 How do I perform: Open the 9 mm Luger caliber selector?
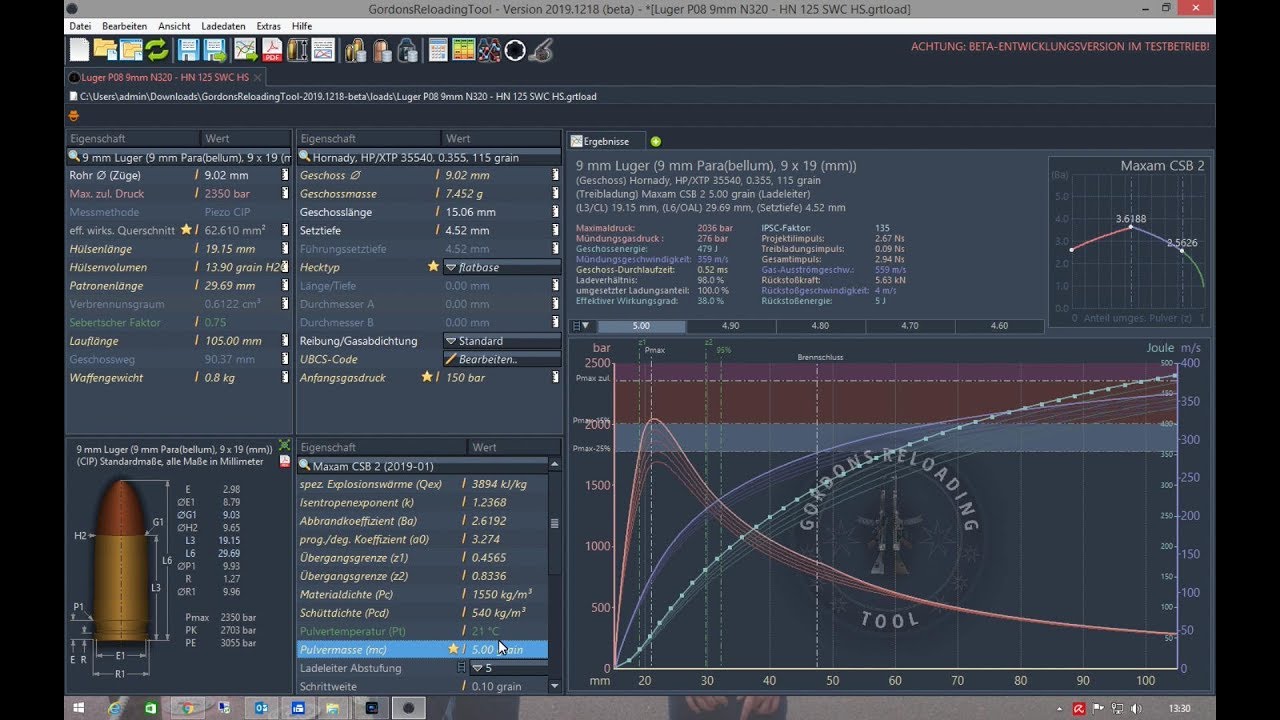pyautogui.click(x=178, y=157)
